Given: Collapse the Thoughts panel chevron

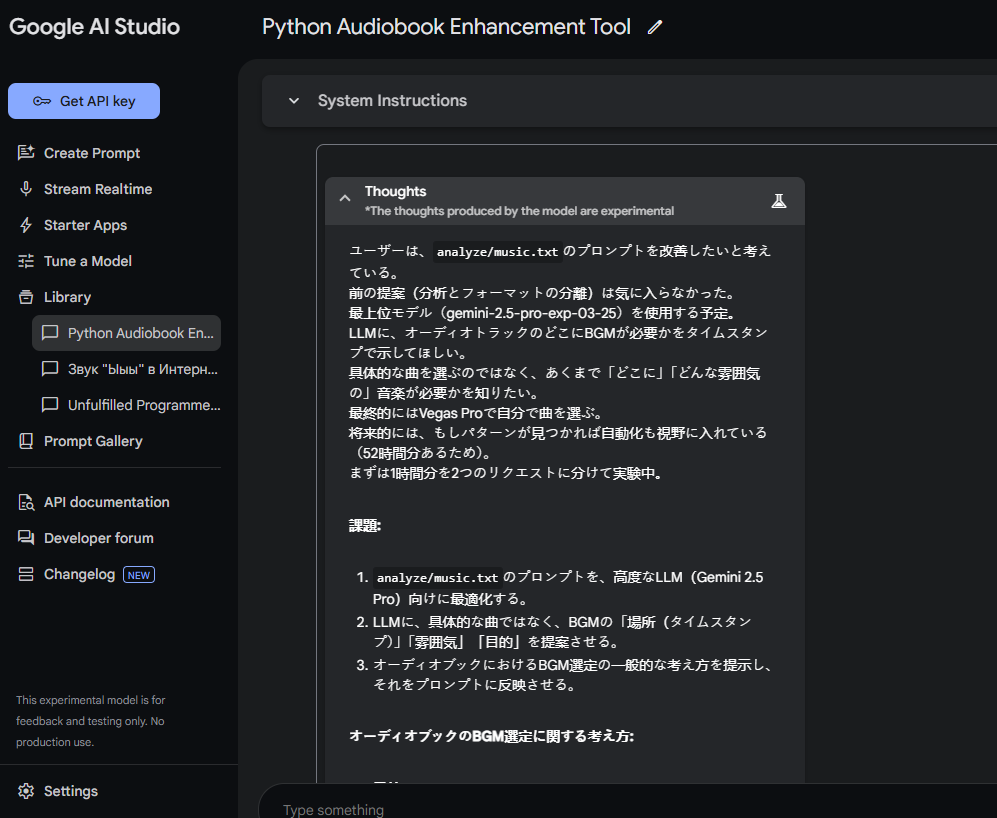Looking at the screenshot, I should 345,198.
